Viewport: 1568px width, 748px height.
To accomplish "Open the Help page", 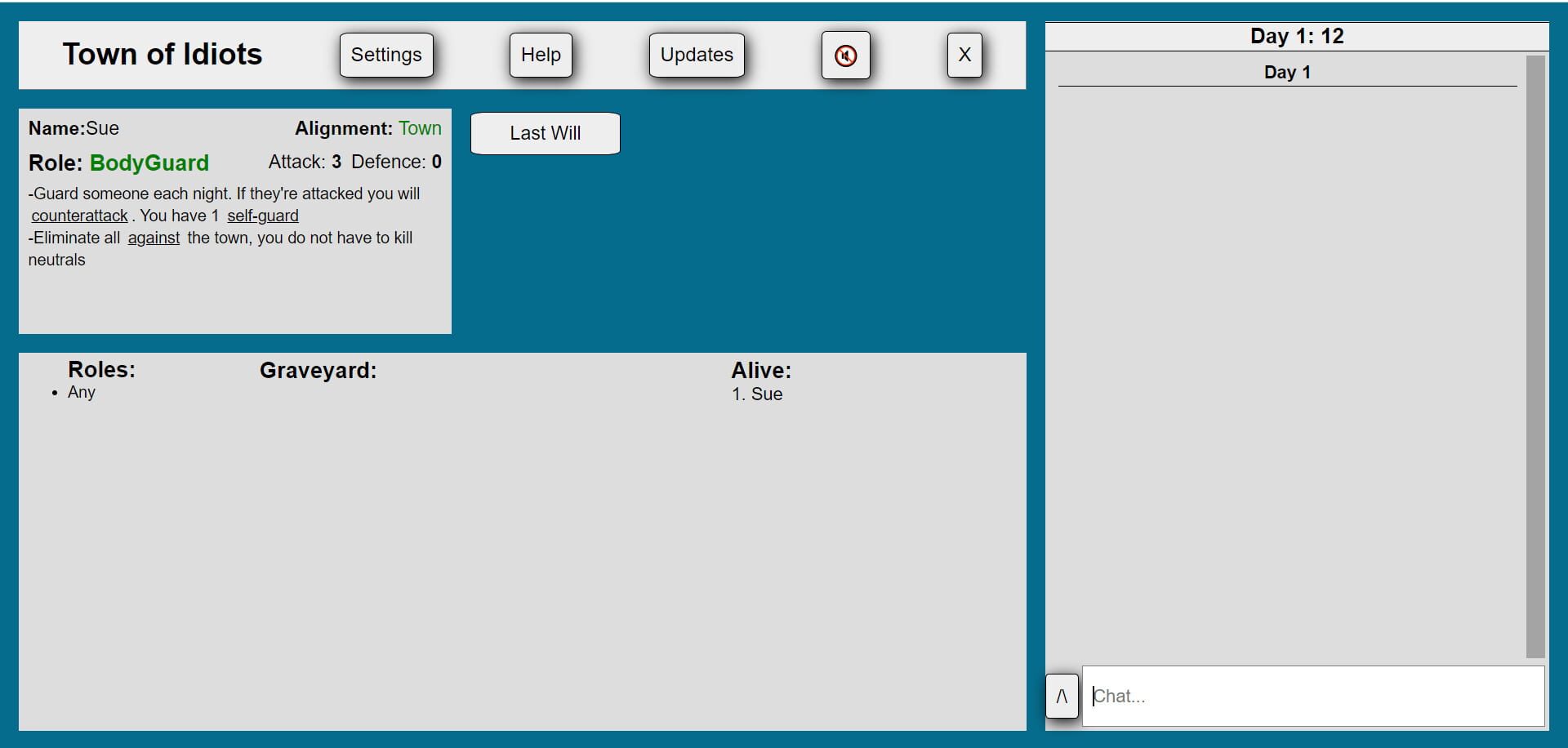I will [x=541, y=56].
